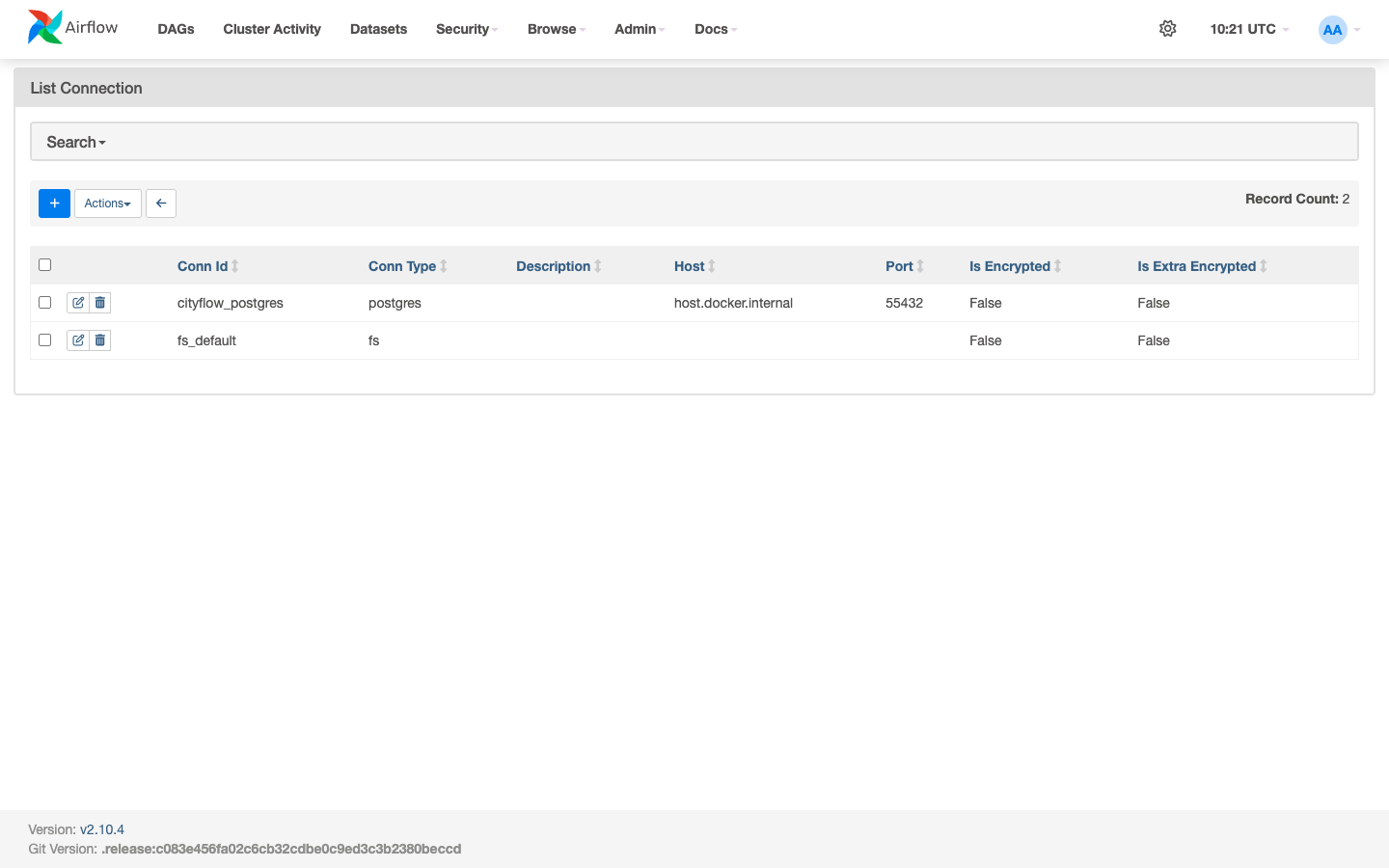Open the 10:21 UTC timezone dropdown

pos(1249,29)
